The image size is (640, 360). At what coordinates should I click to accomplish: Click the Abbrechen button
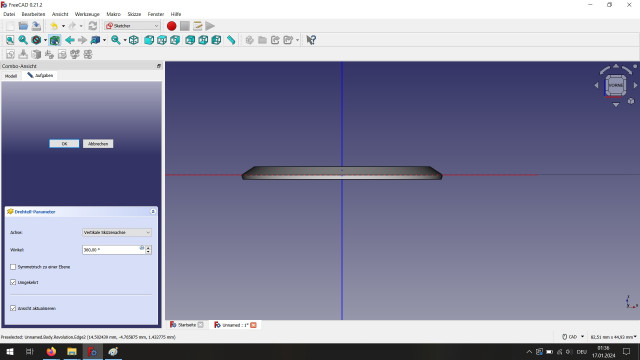coord(98,144)
